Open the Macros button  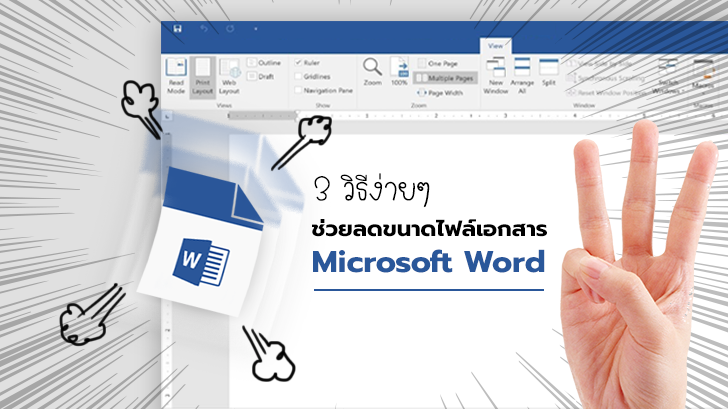point(703,74)
